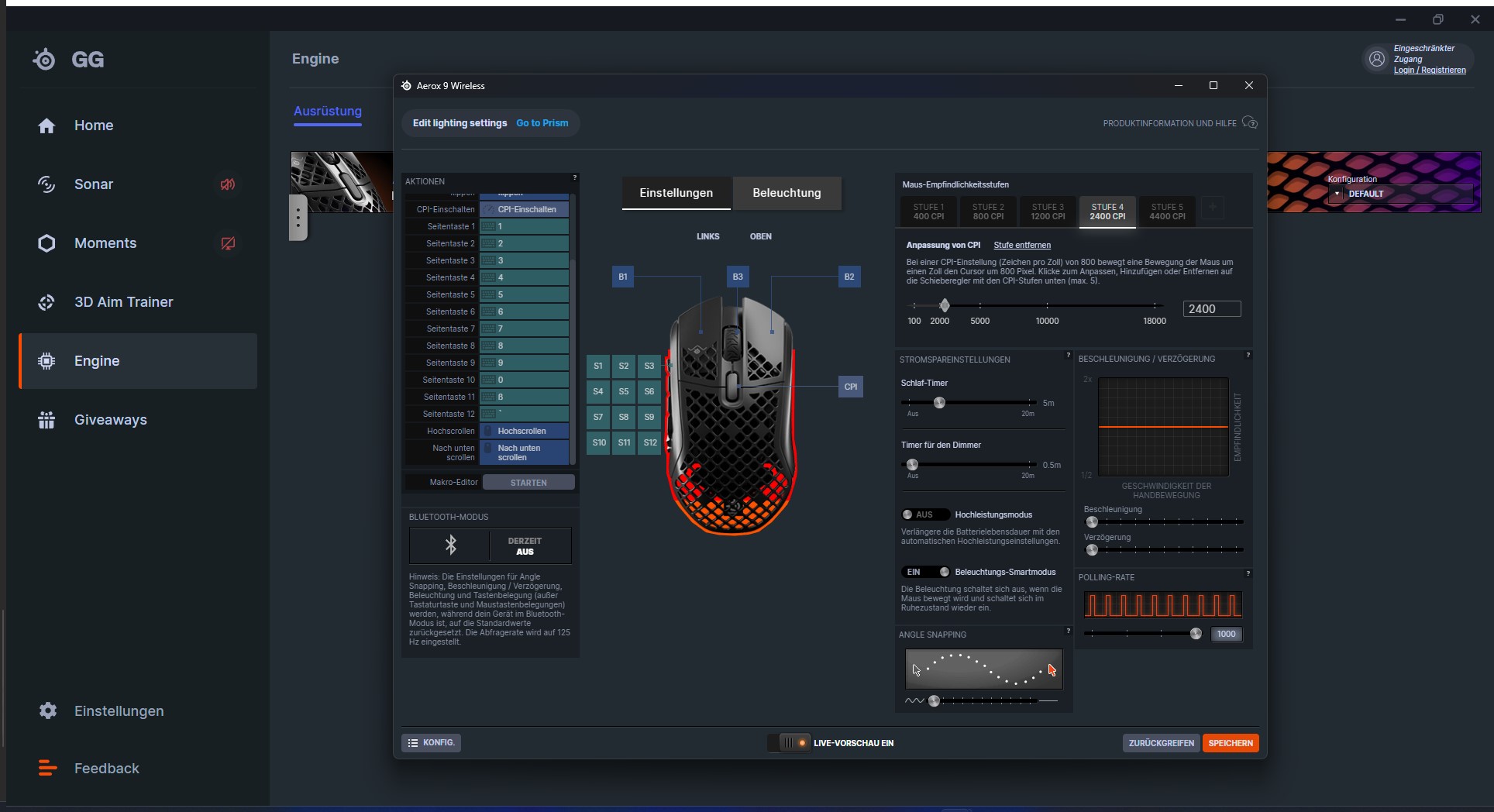Click the Go to Prism link
This screenshot has height=812, width=1494.
point(542,122)
